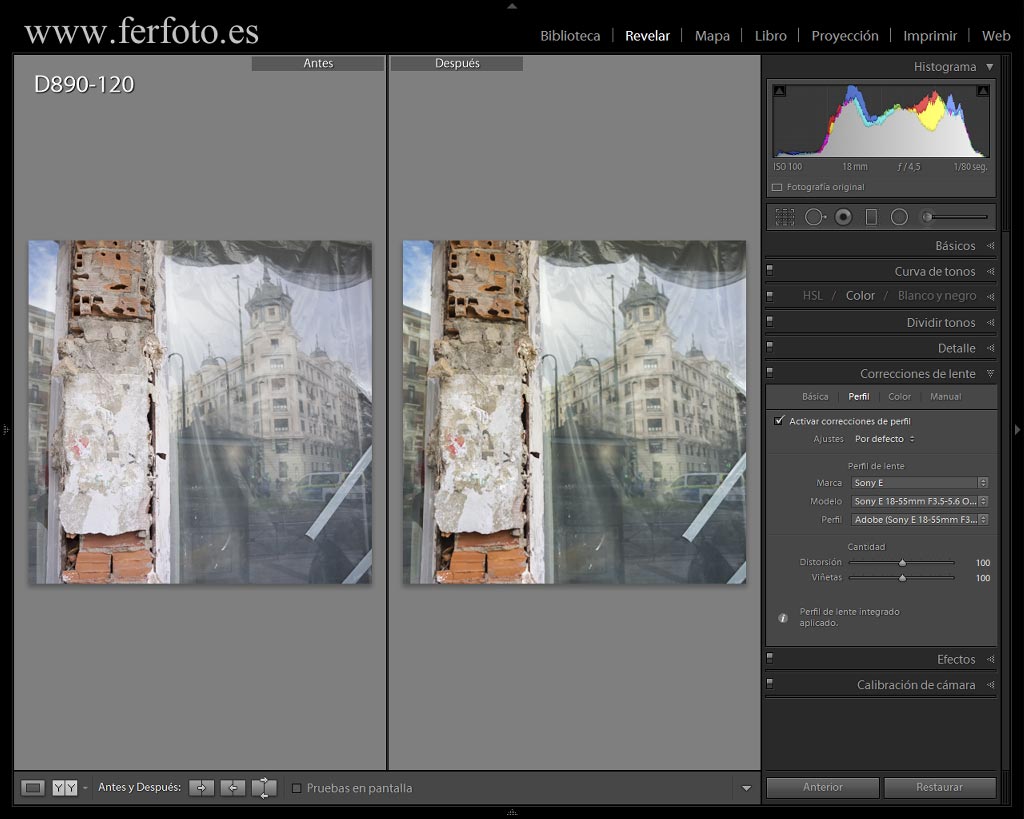Show the left panel group arrow
Image resolution: width=1024 pixels, height=819 pixels.
(5, 430)
